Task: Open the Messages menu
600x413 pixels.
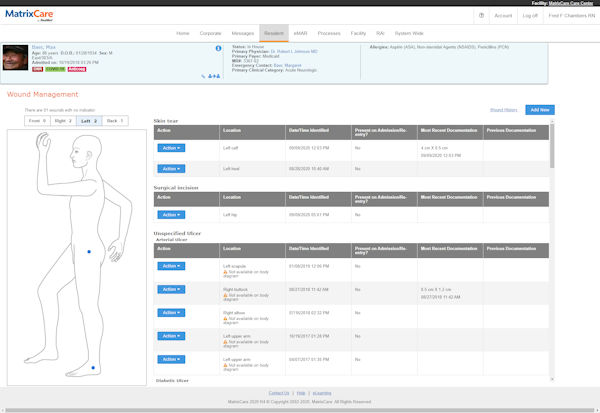Action: click(243, 33)
